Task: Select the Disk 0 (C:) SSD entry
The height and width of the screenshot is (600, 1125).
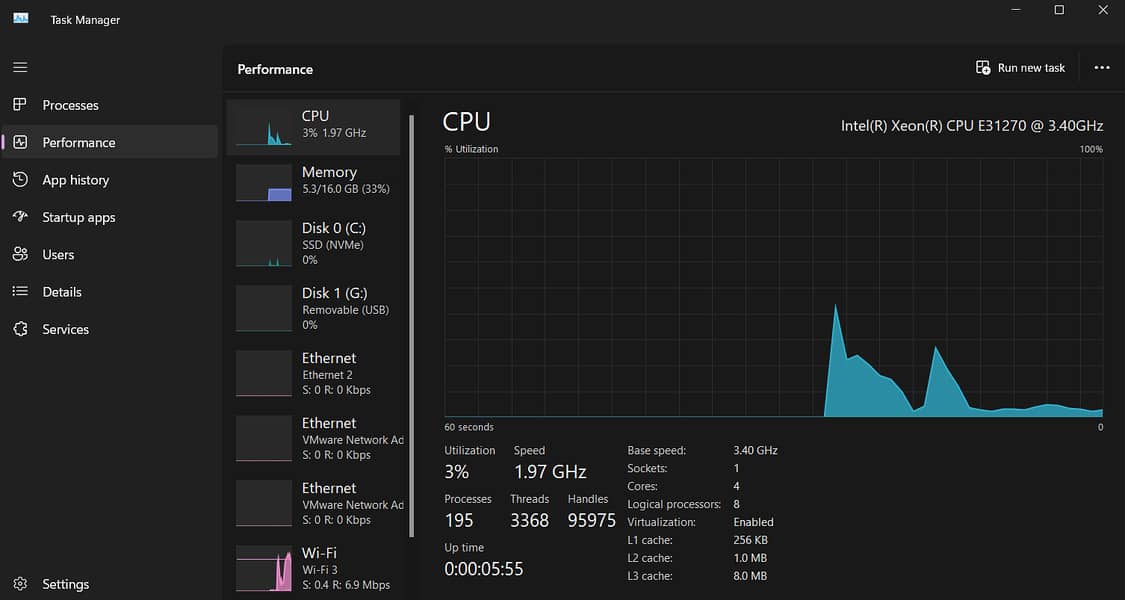Action: coord(314,244)
